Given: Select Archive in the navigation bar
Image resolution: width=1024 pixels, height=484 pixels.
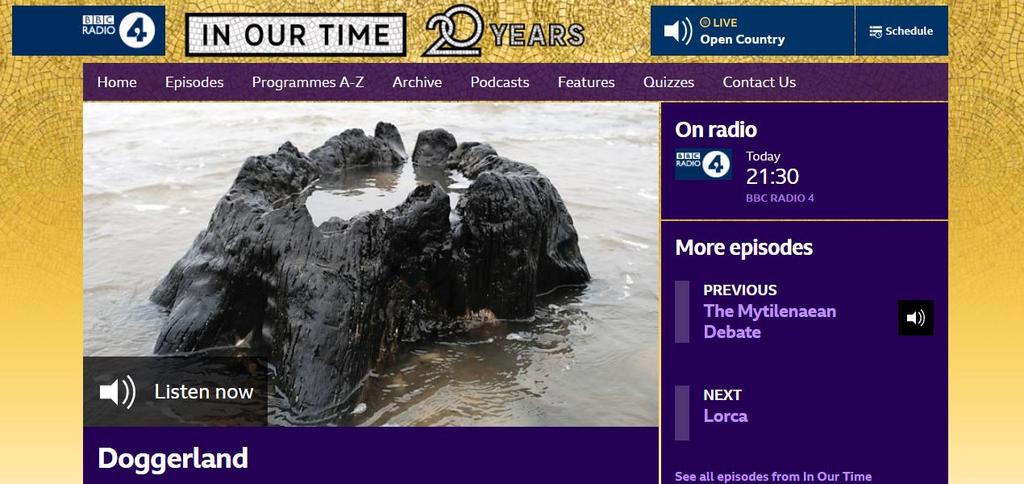Looking at the screenshot, I should tap(417, 82).
